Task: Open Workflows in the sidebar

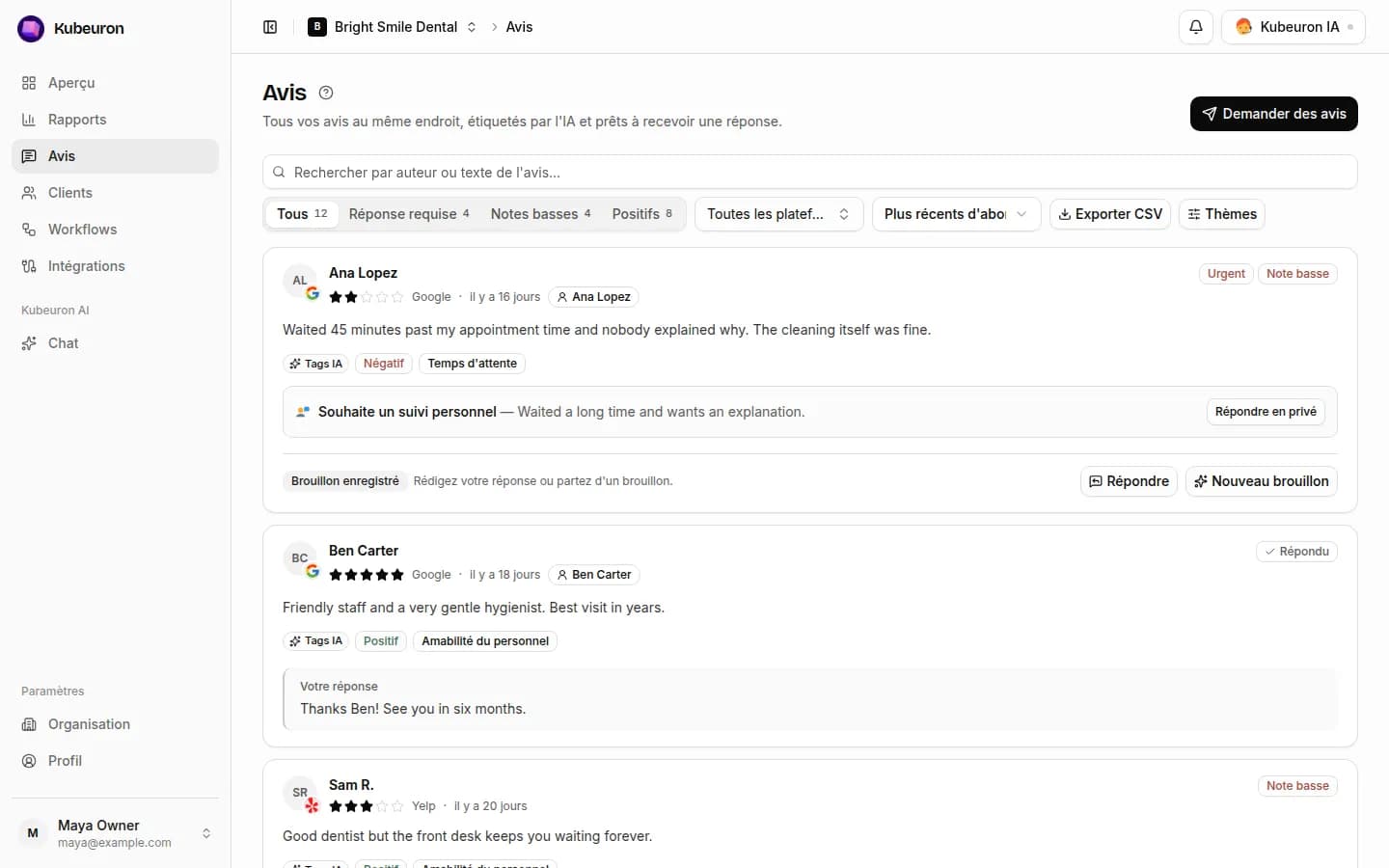Action: (x=115, y=230)
